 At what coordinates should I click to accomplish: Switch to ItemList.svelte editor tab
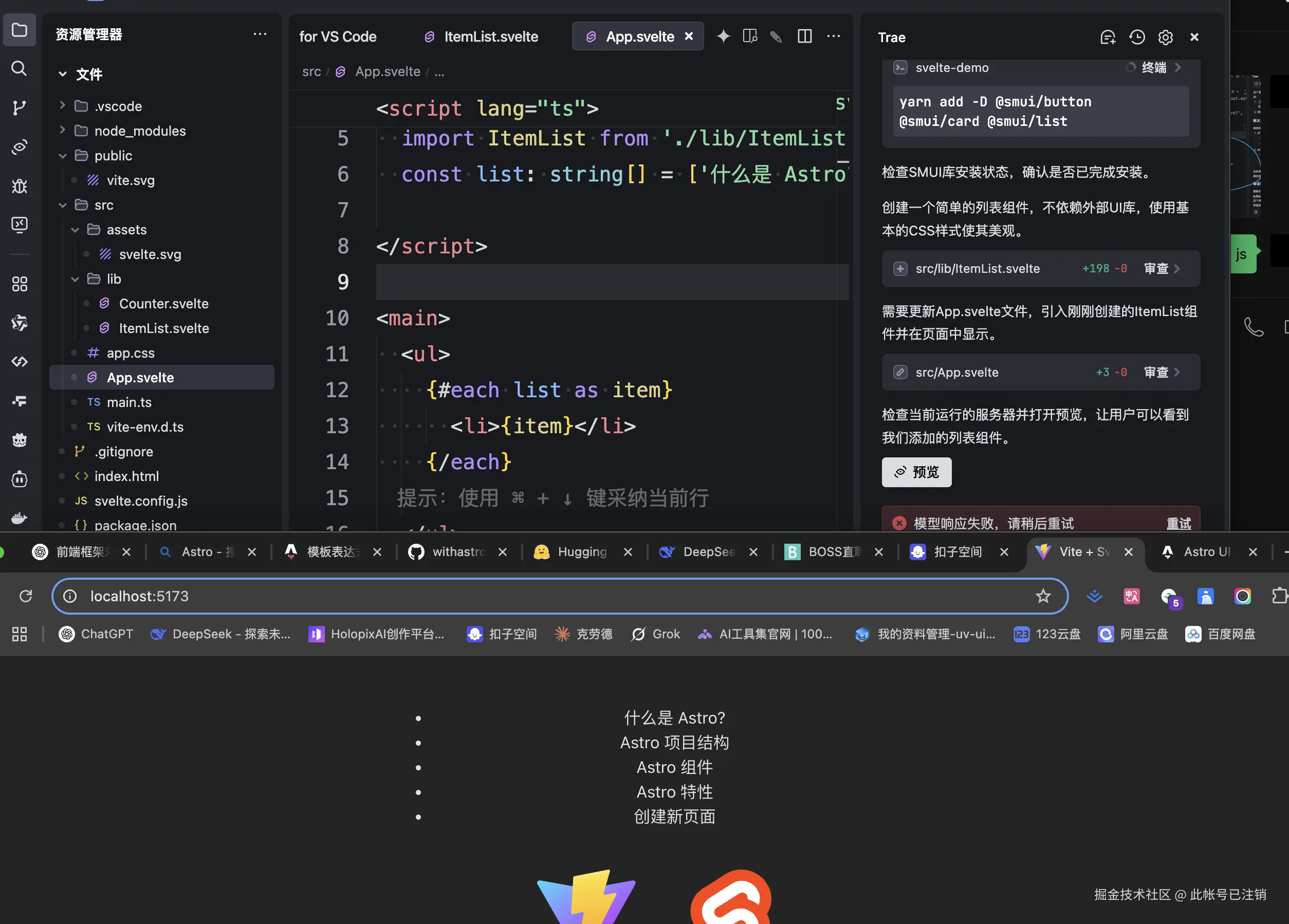490,36
